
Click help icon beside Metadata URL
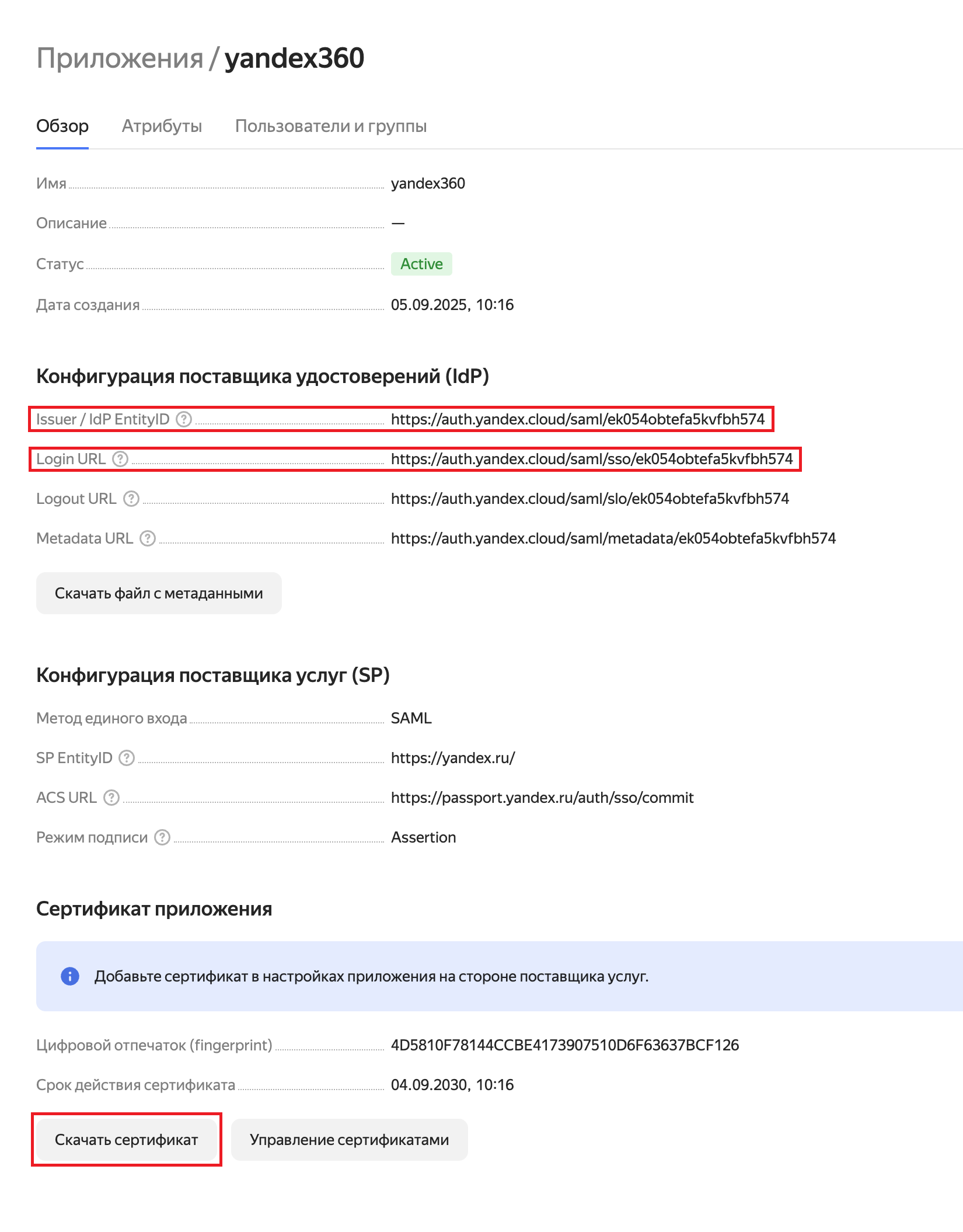pyautogui.click(x=148, y=538)
